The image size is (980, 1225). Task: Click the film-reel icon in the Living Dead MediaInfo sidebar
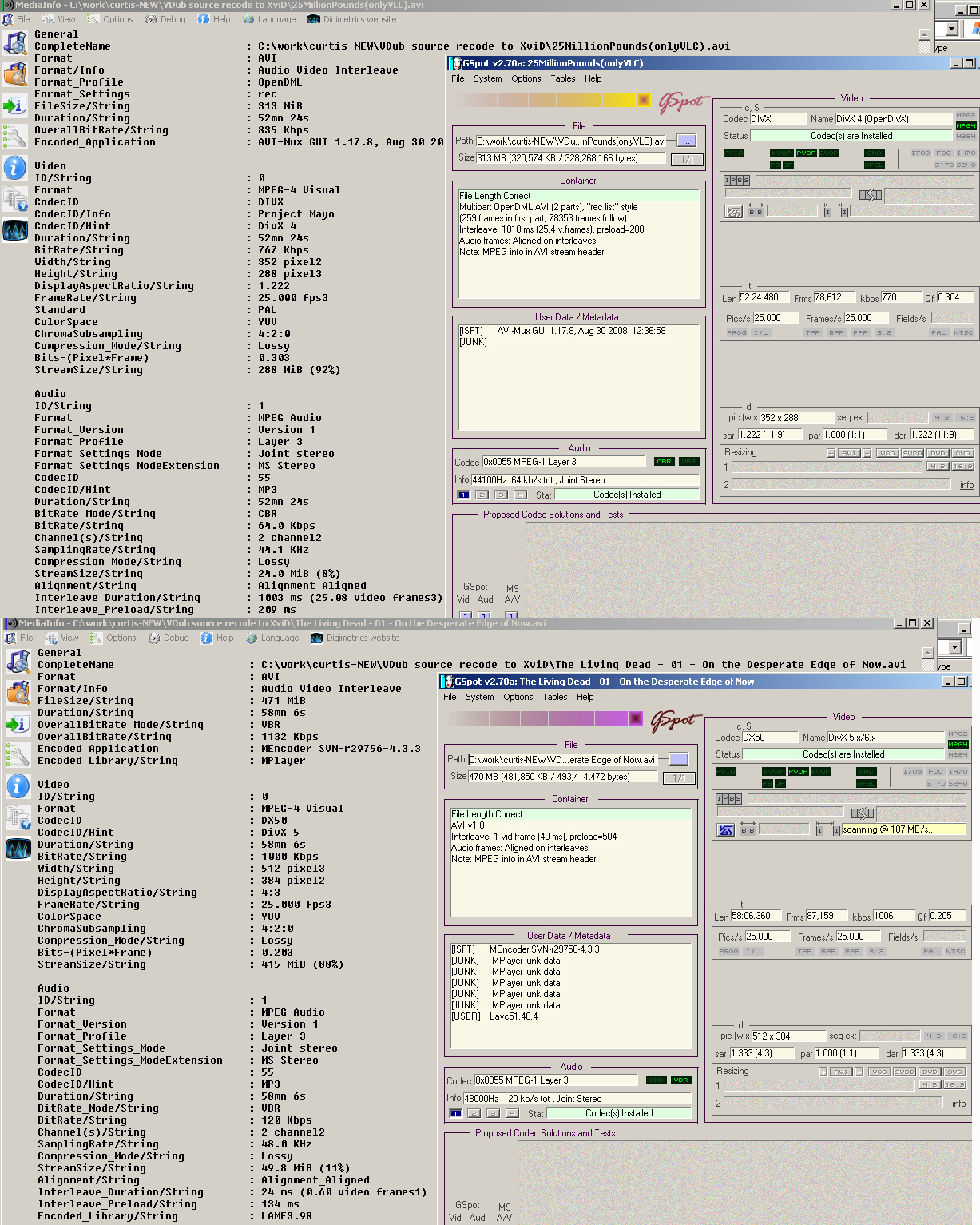(x=18, y=661)
